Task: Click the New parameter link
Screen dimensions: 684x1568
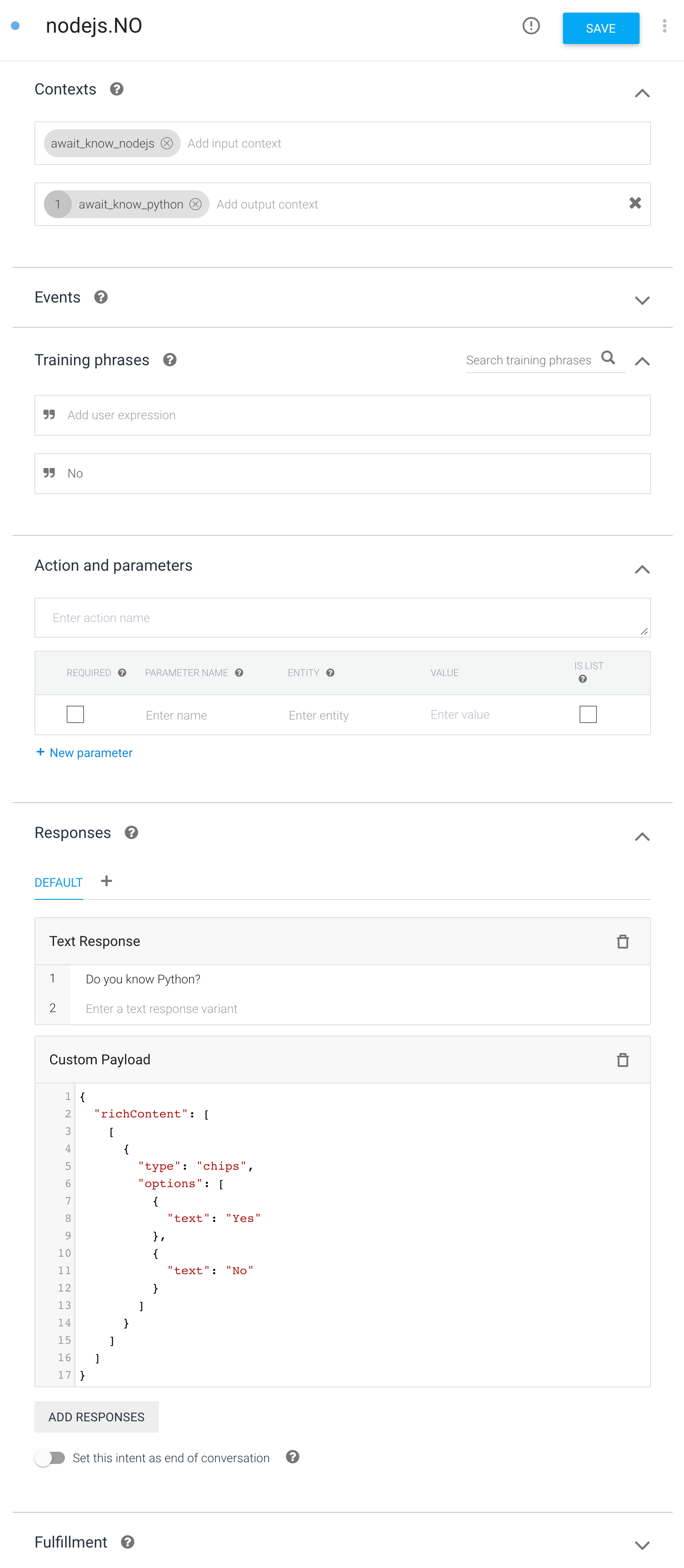Action: coord(84,753)
